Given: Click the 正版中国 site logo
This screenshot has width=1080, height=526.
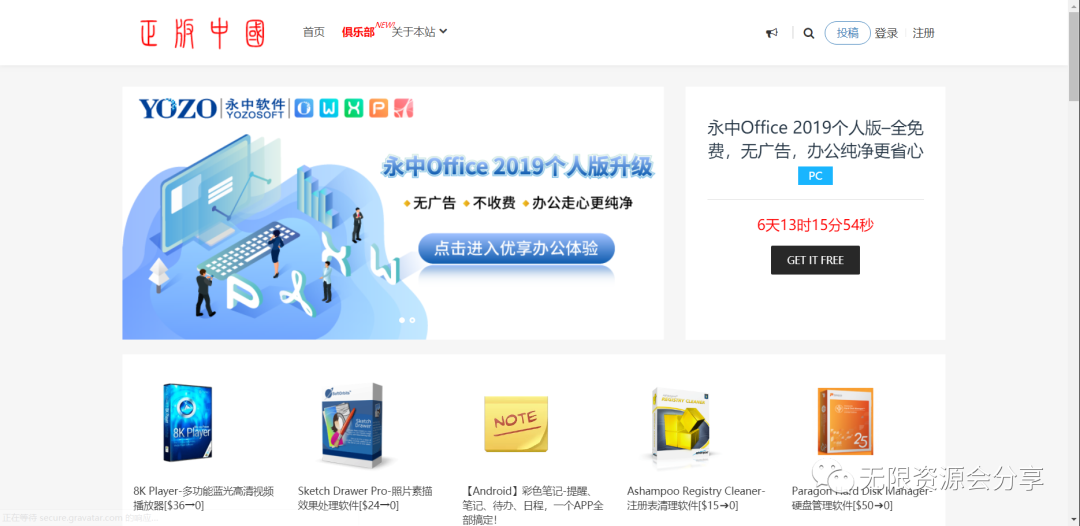Looking at the screenshot, I should click(202, 33).
